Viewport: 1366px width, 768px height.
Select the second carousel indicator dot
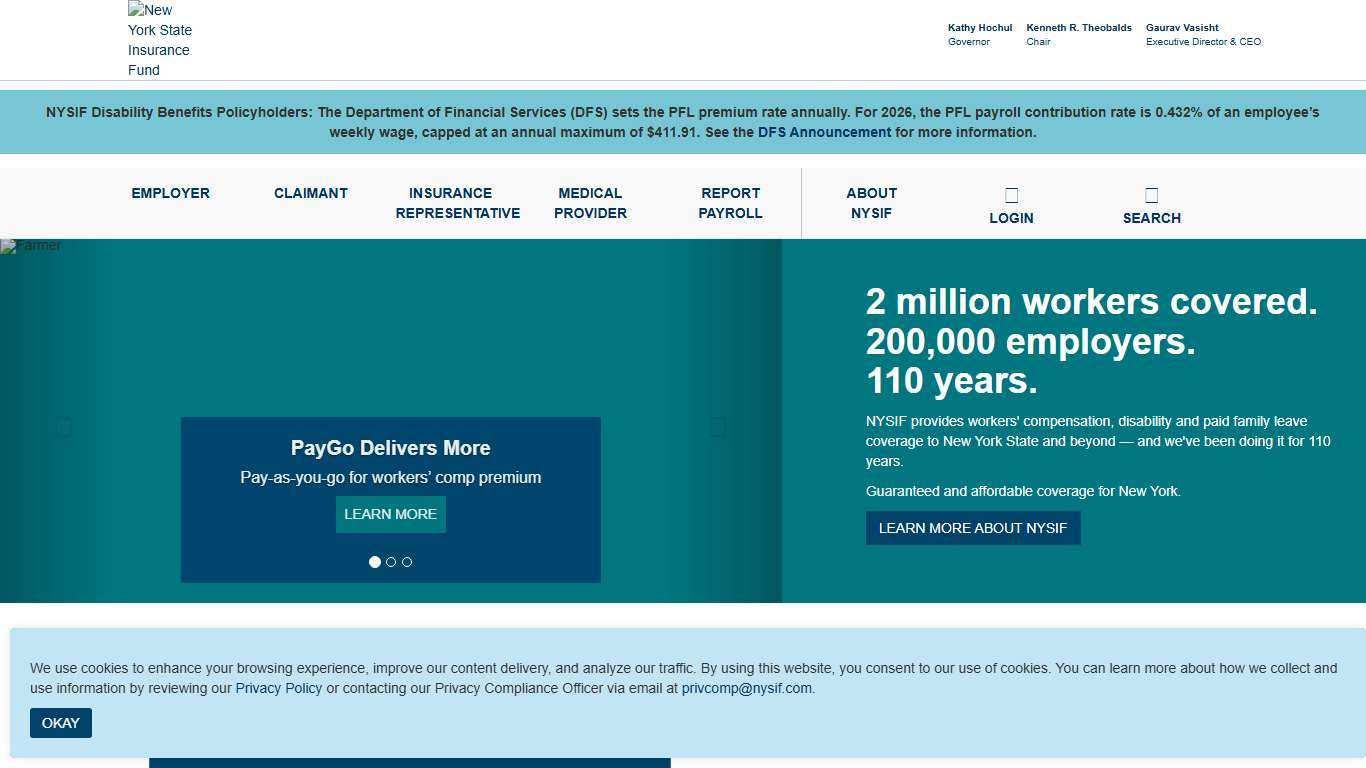pos(391,562)
